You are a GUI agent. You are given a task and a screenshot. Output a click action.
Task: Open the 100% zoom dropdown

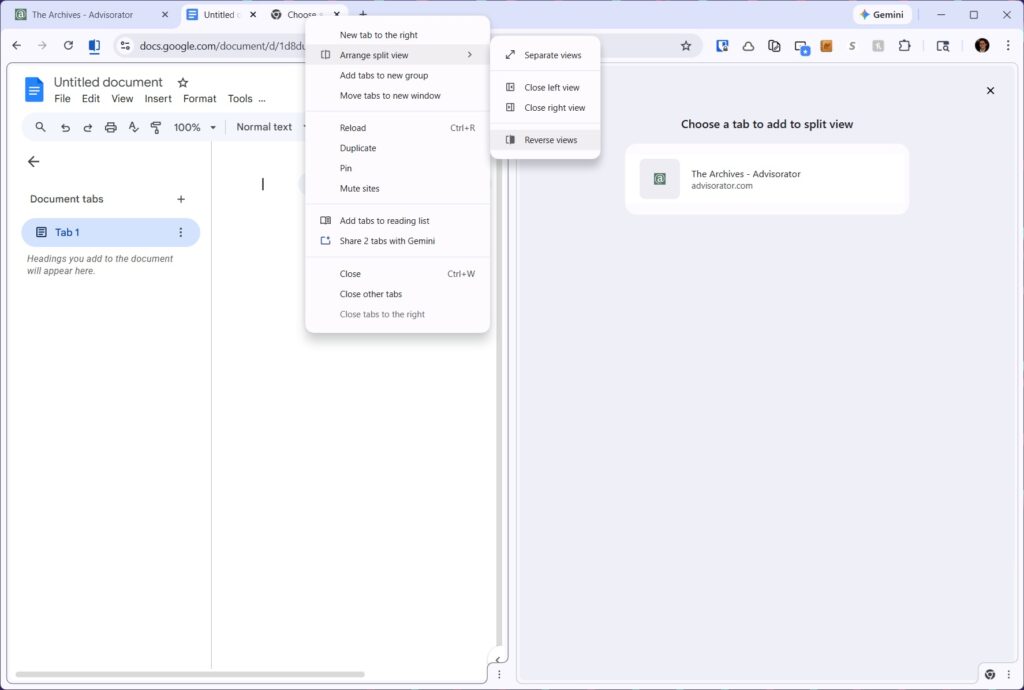tap(194, 128)
